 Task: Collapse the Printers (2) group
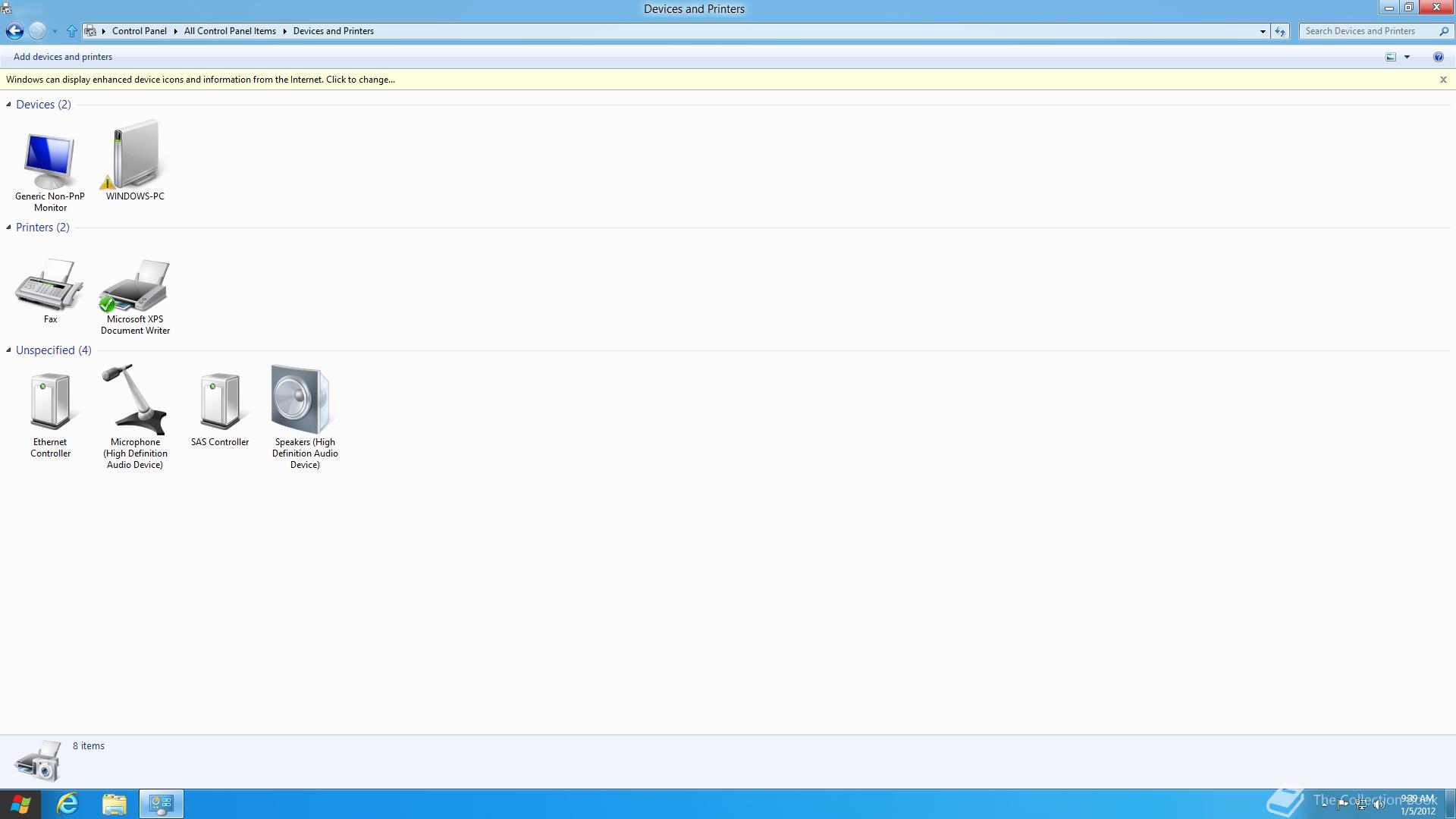coord(8,227)
